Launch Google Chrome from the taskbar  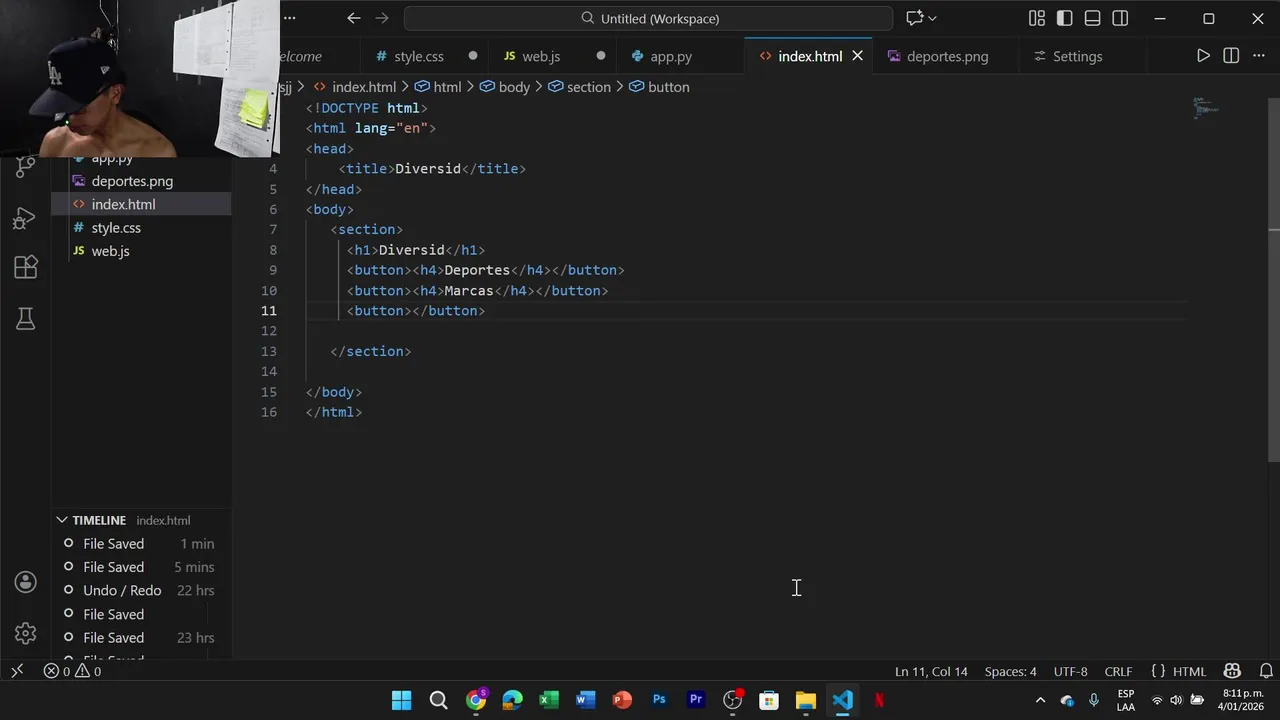(476, 700)
